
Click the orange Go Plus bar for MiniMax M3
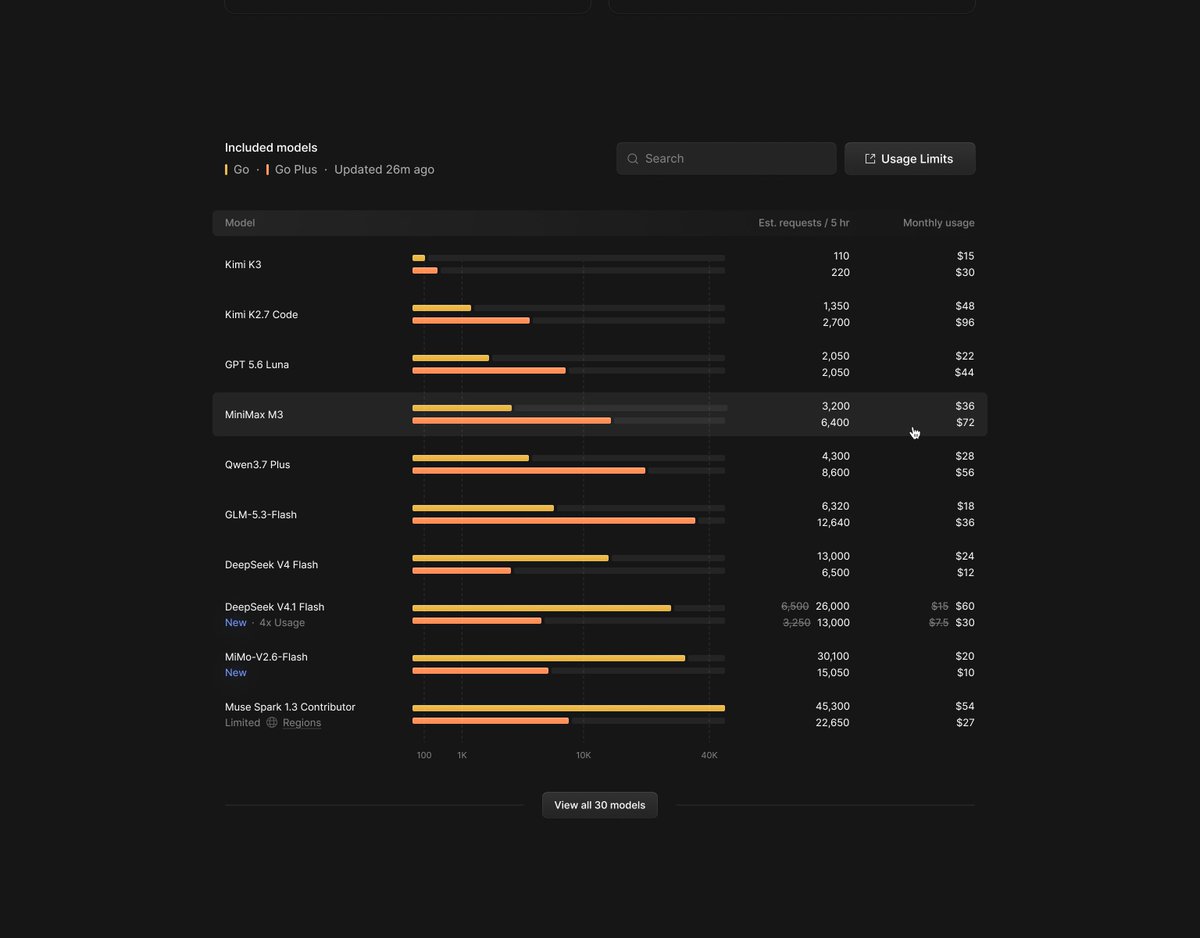[512, 421]
